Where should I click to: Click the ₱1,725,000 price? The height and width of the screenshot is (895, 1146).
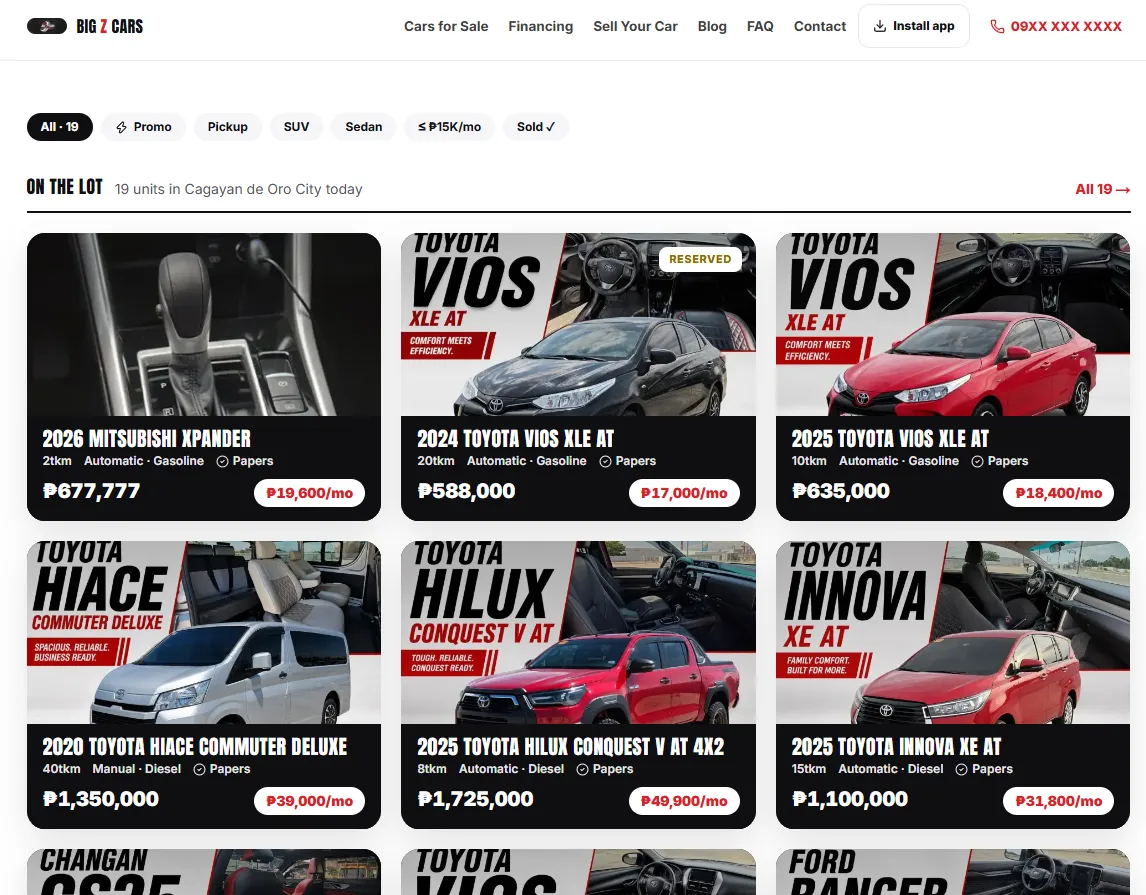click(x=475, y=799)
